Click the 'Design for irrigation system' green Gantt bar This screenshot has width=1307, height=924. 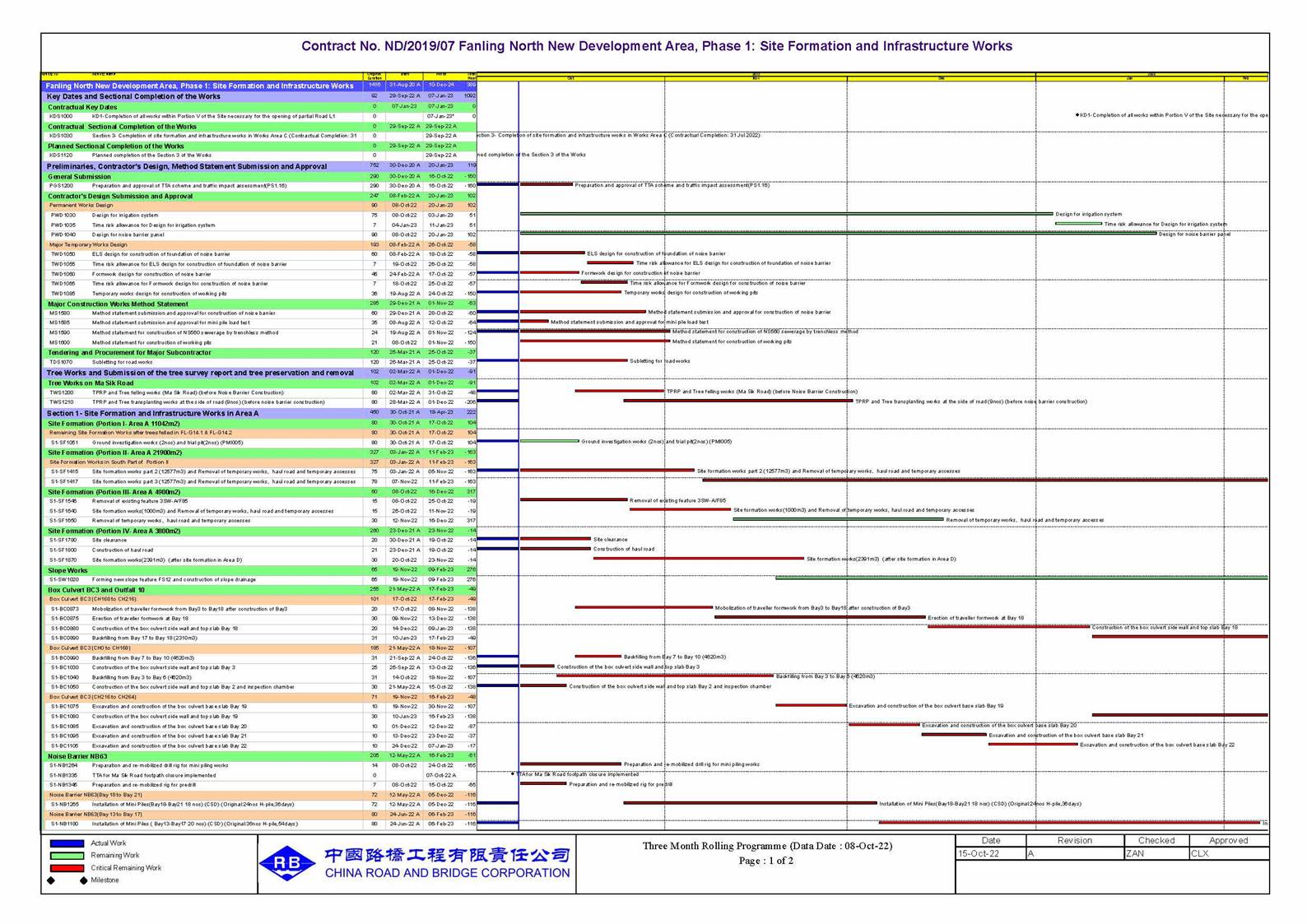(786, 214)
